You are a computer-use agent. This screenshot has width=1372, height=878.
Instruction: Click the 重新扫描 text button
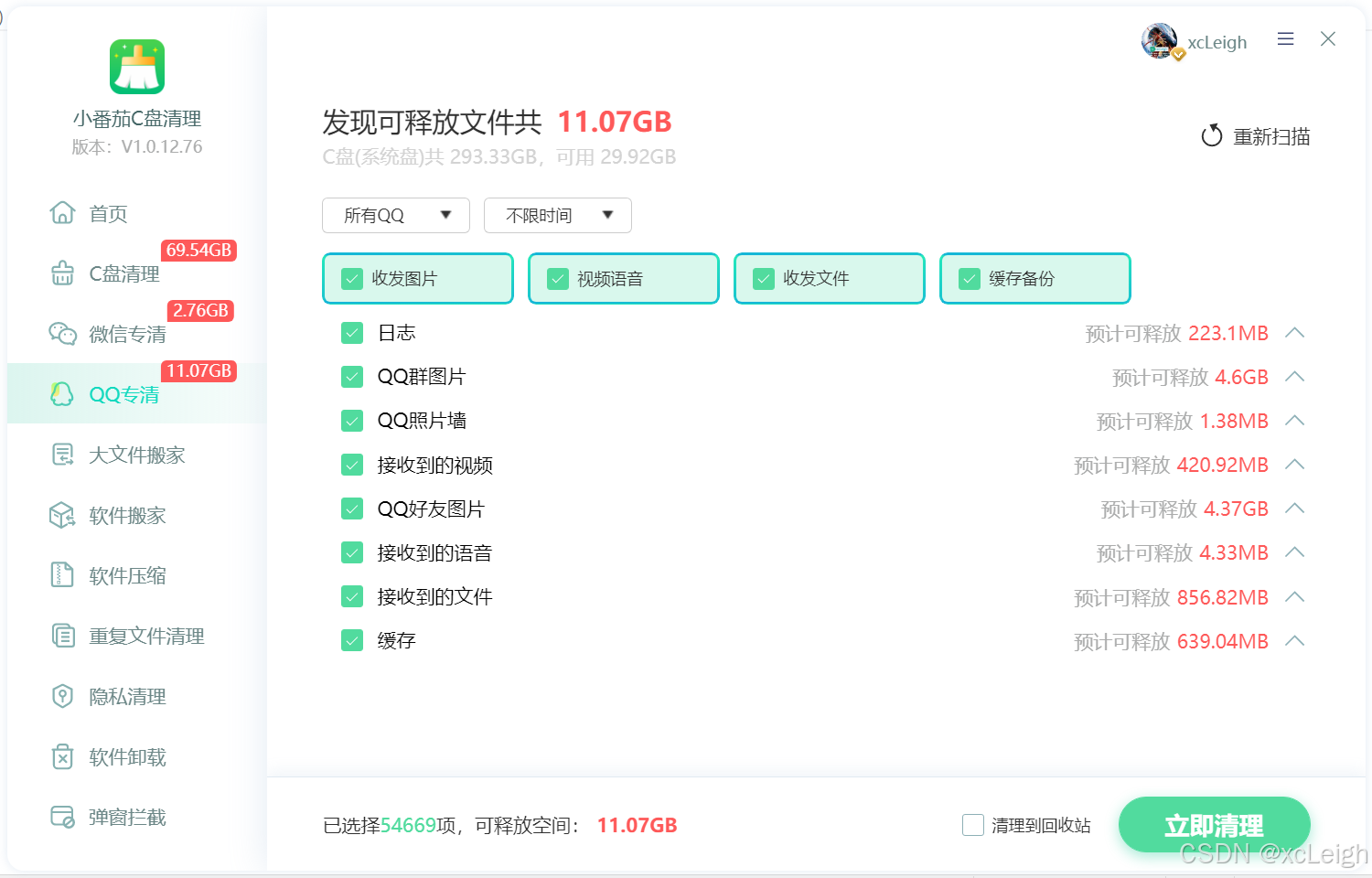1271,136
